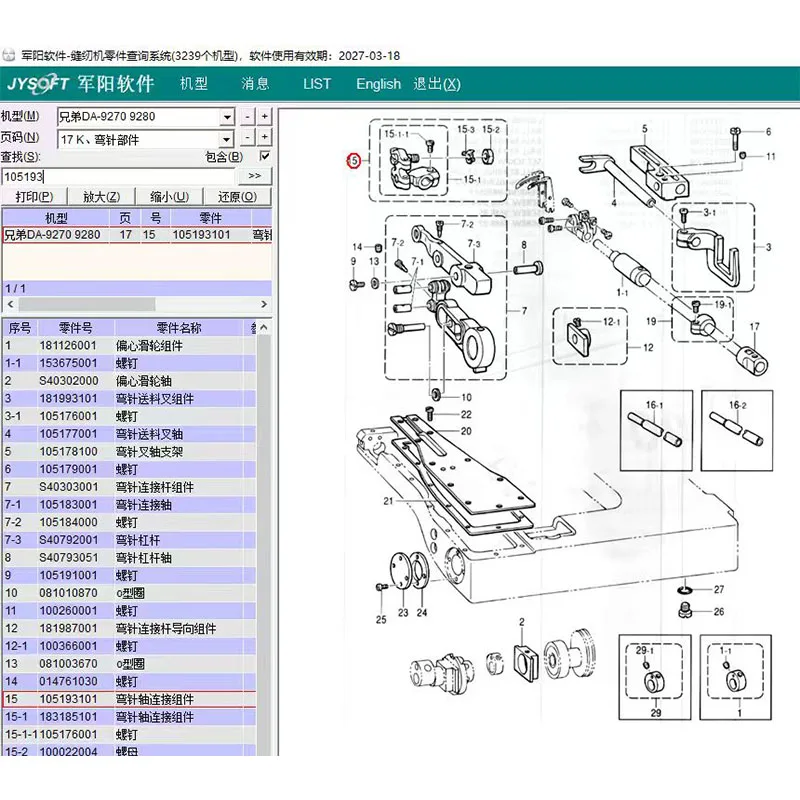The width and height of the screenshot is (800, 800).
Task: Select part row 181126001 偏心滑轮组件
Action: [129, 345]
